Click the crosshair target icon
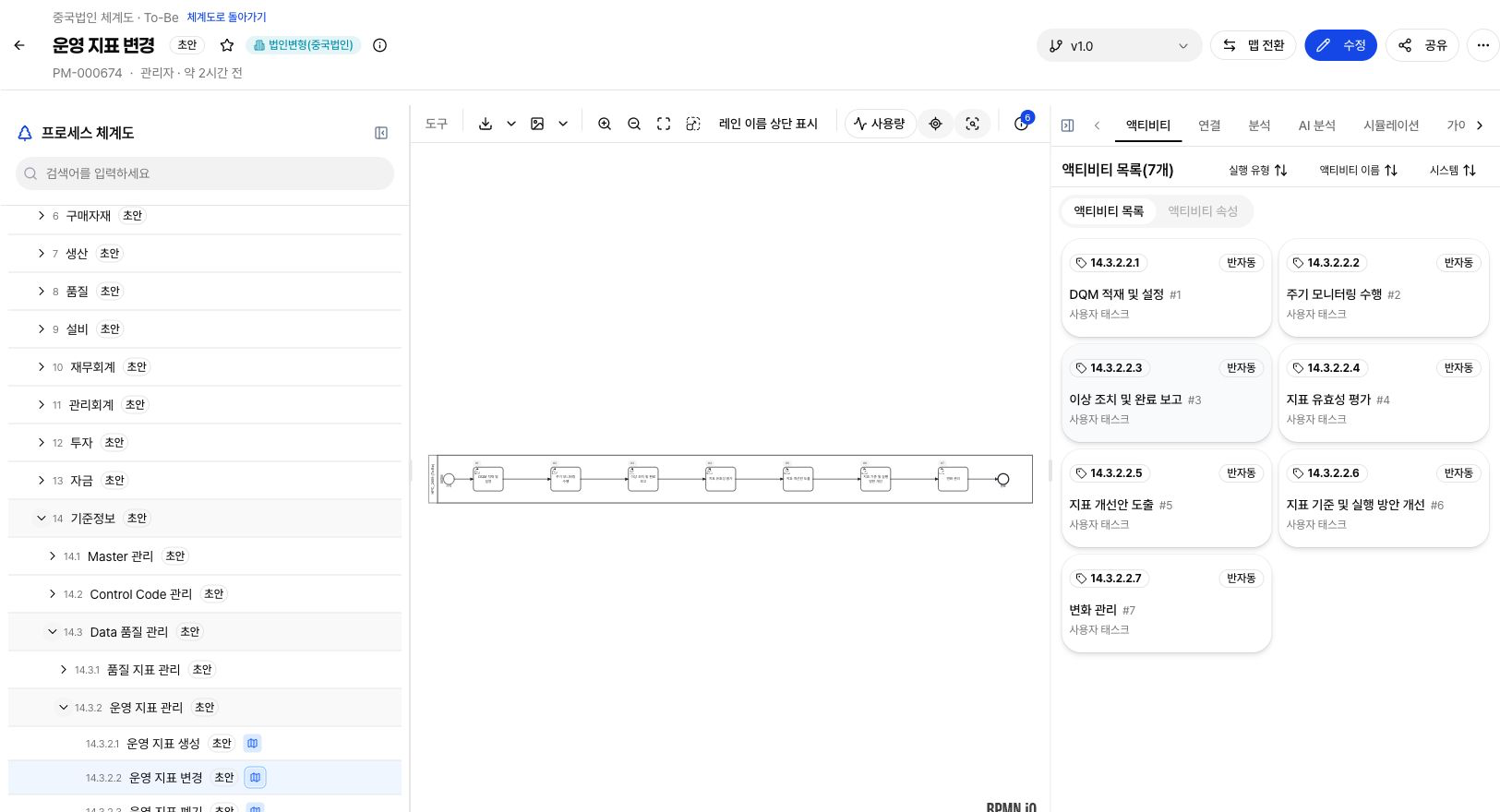 point(935,124)
